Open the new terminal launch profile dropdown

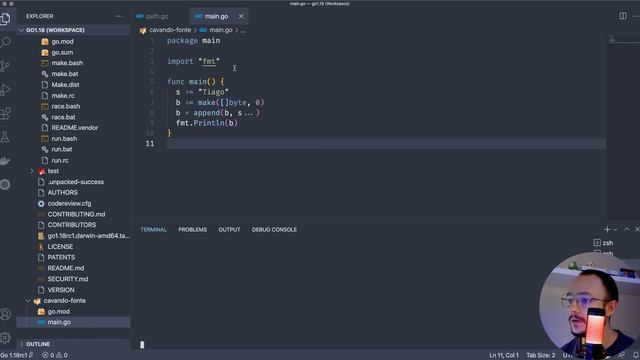pyautogui.click(x=616, y=229)
